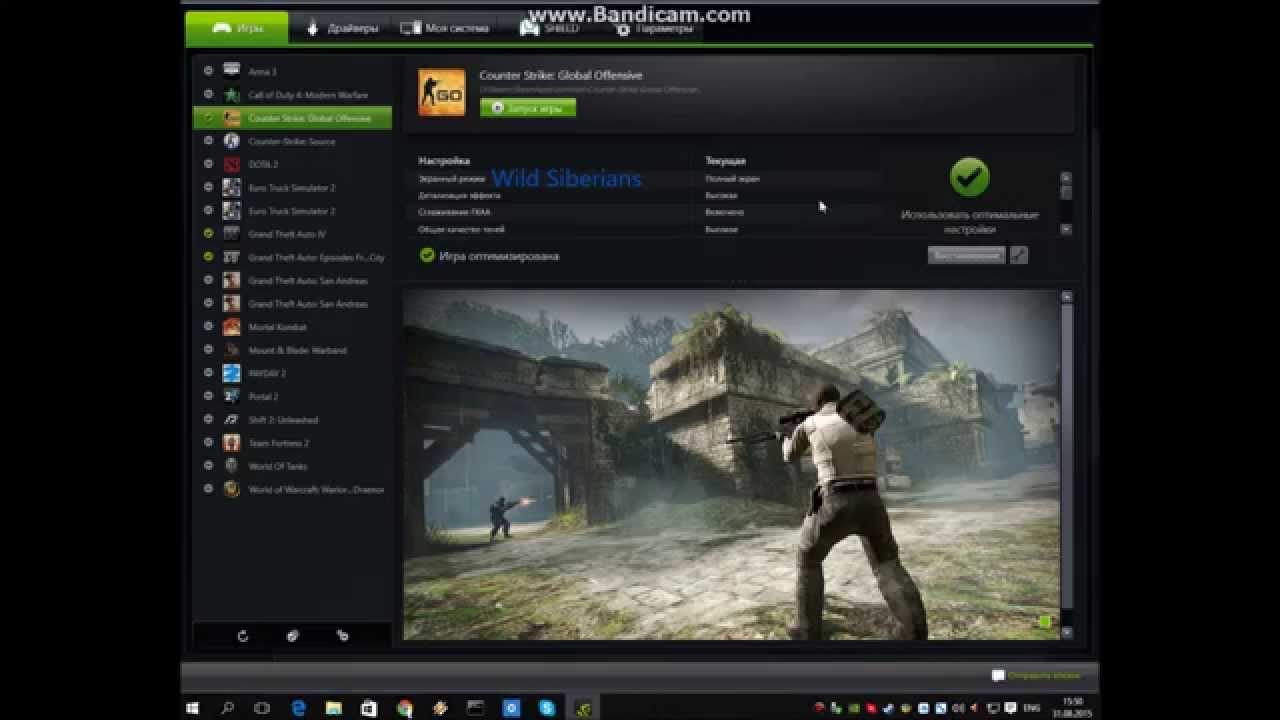
Task: Select Arma 3 in the games list
Action: [x=292, y=71]
